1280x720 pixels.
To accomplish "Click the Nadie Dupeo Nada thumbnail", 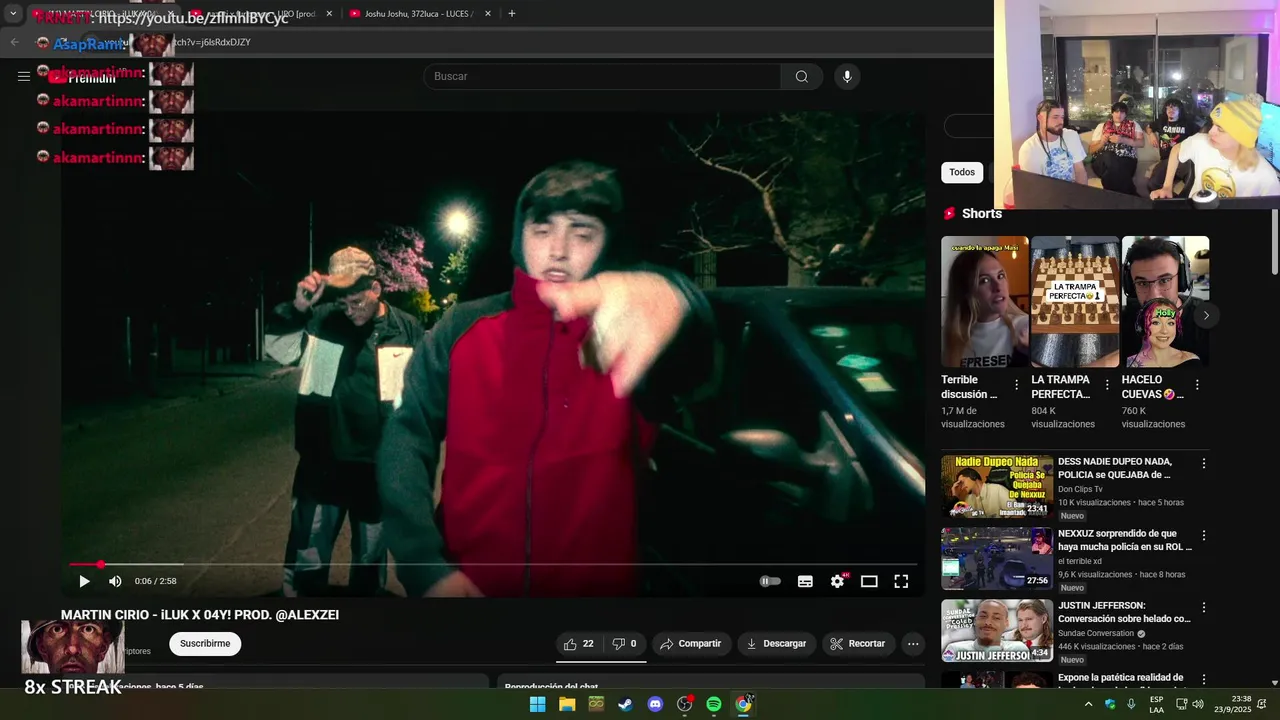I will coord(997,487).
